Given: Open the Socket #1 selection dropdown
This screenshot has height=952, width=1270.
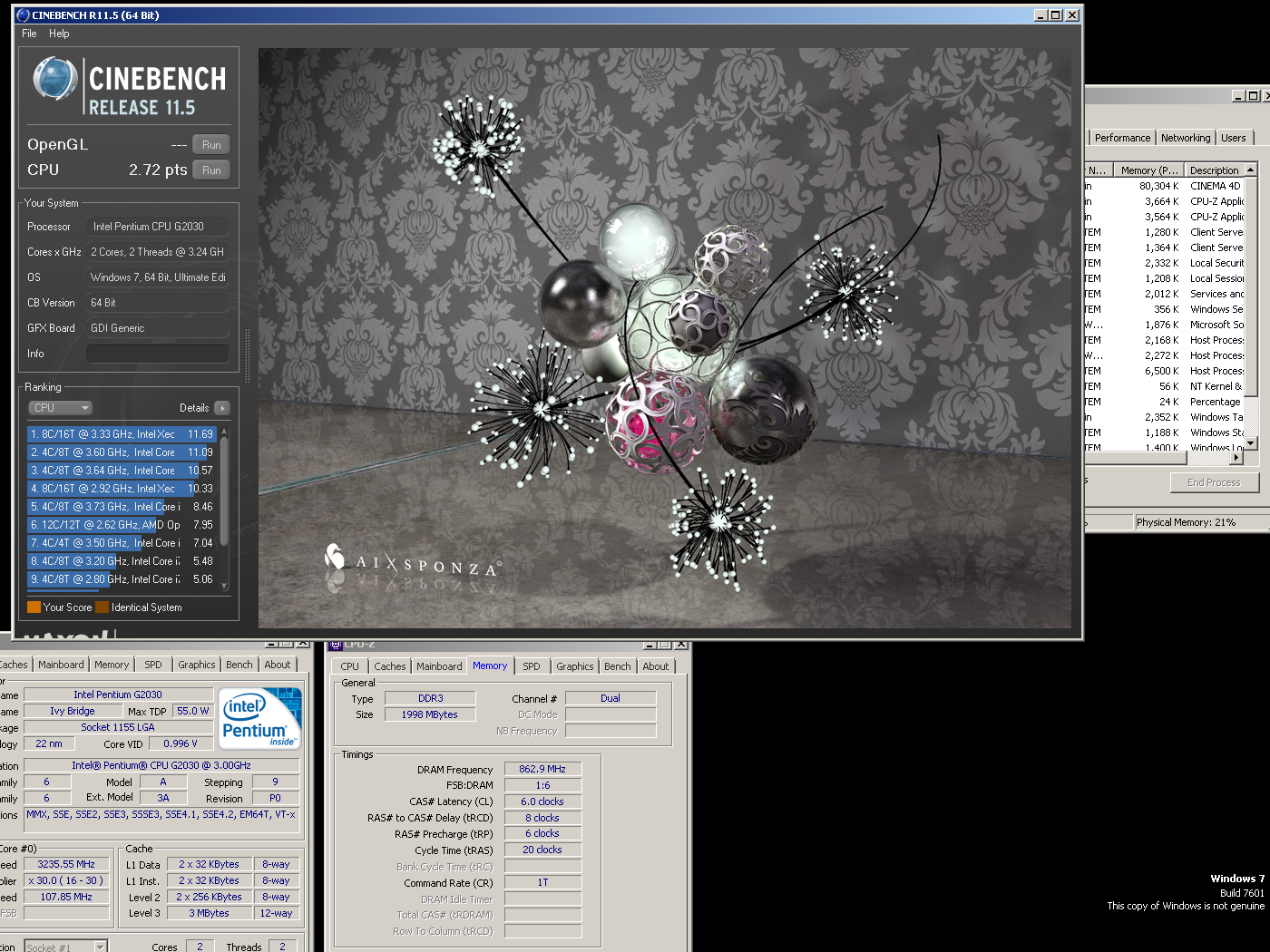Looking at the screenshot, I should (65, 947).
